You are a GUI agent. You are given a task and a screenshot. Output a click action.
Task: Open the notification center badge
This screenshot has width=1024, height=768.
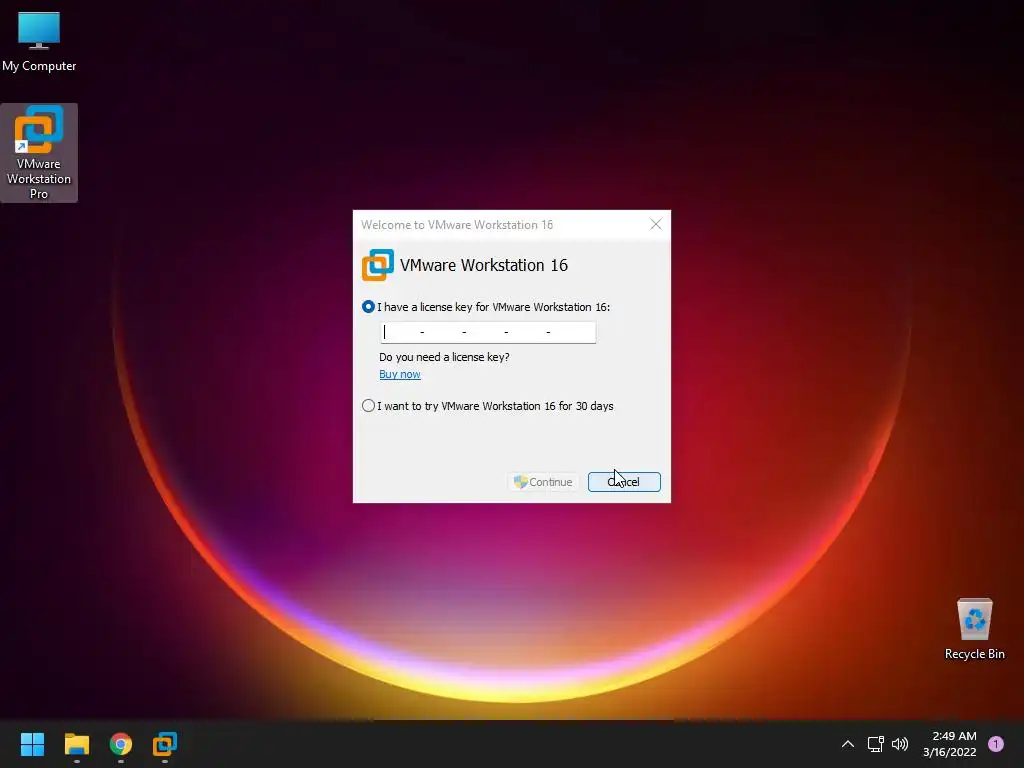click(x=996, y=744)
